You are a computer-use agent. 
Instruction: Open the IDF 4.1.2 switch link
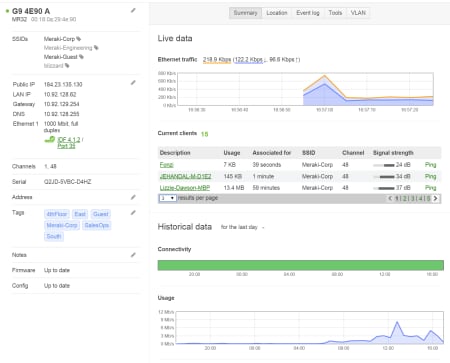pyautogui.click(x=69, y=140)
